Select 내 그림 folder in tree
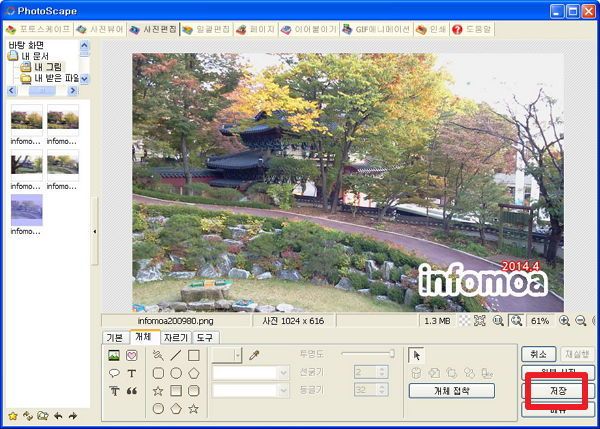Image resolution: width=600 pixels, height=429 pixels. pyautogui.click(x=48, y=67)
